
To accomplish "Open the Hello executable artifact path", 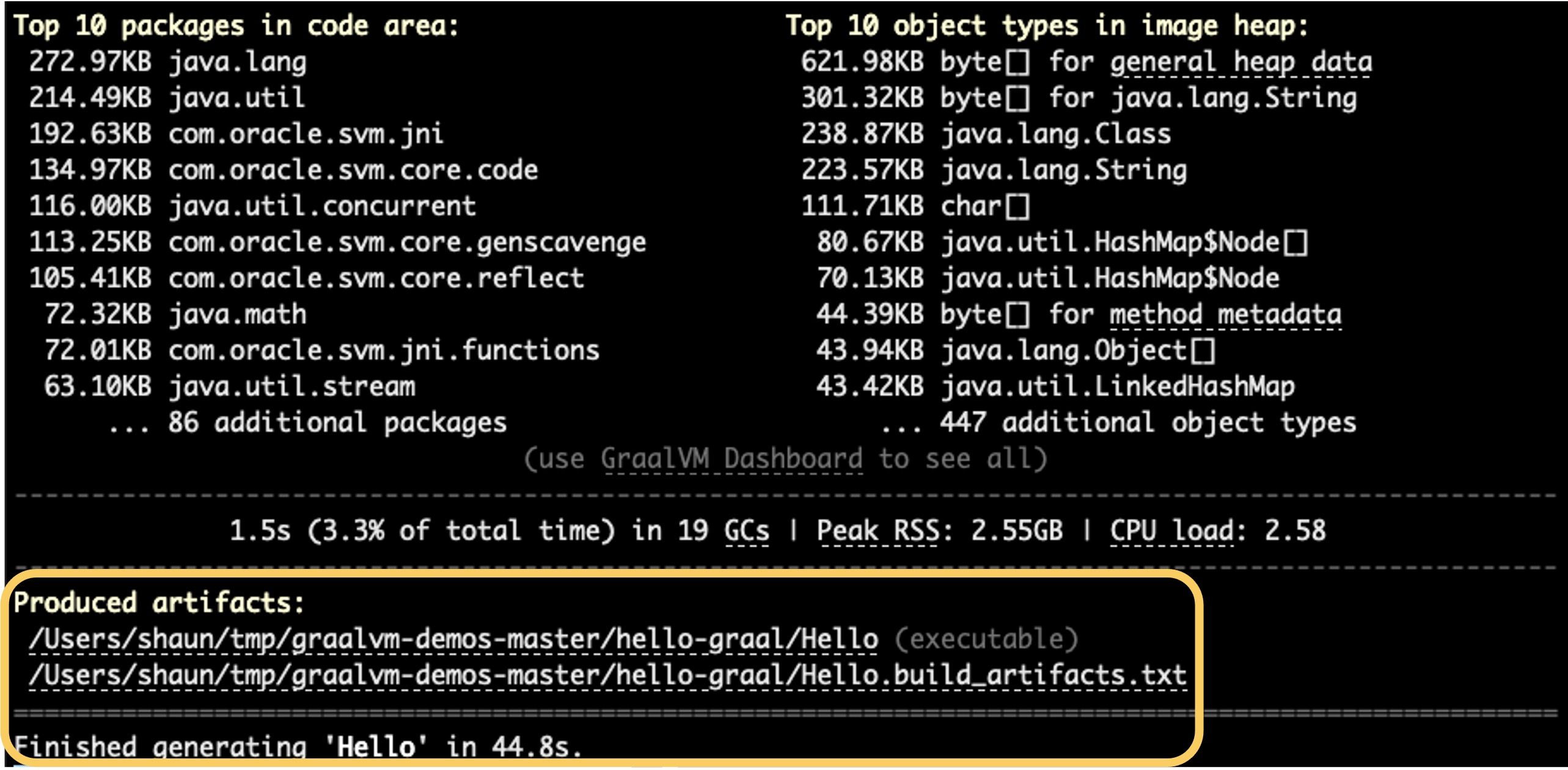I will tap(453, 639).
